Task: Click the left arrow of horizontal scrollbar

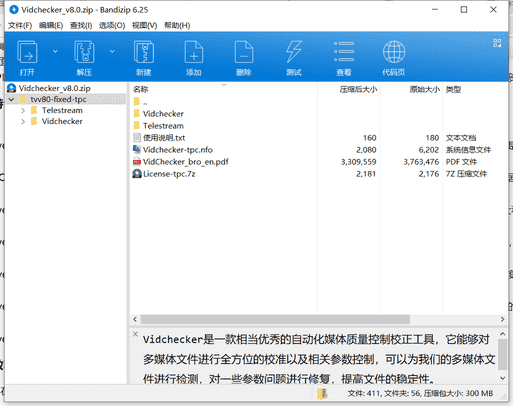Action: [135, 319]
